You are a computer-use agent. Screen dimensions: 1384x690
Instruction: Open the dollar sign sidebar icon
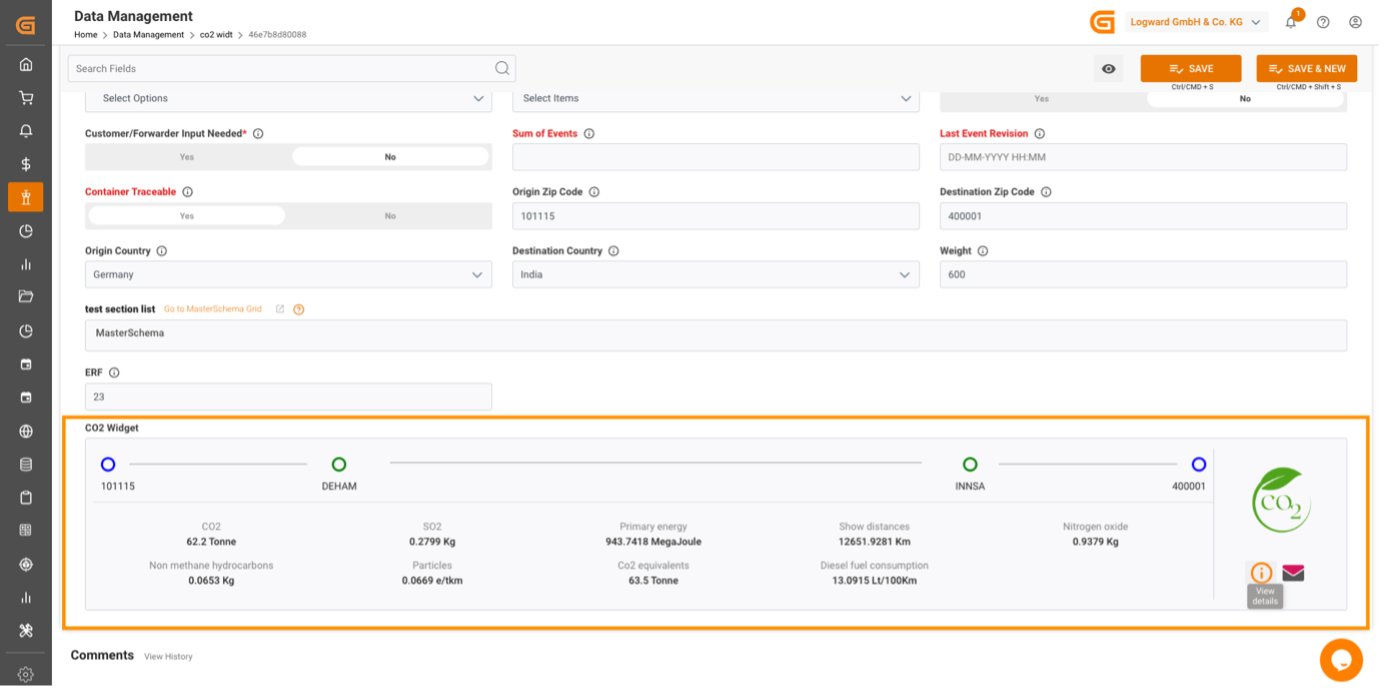(26, 164)
